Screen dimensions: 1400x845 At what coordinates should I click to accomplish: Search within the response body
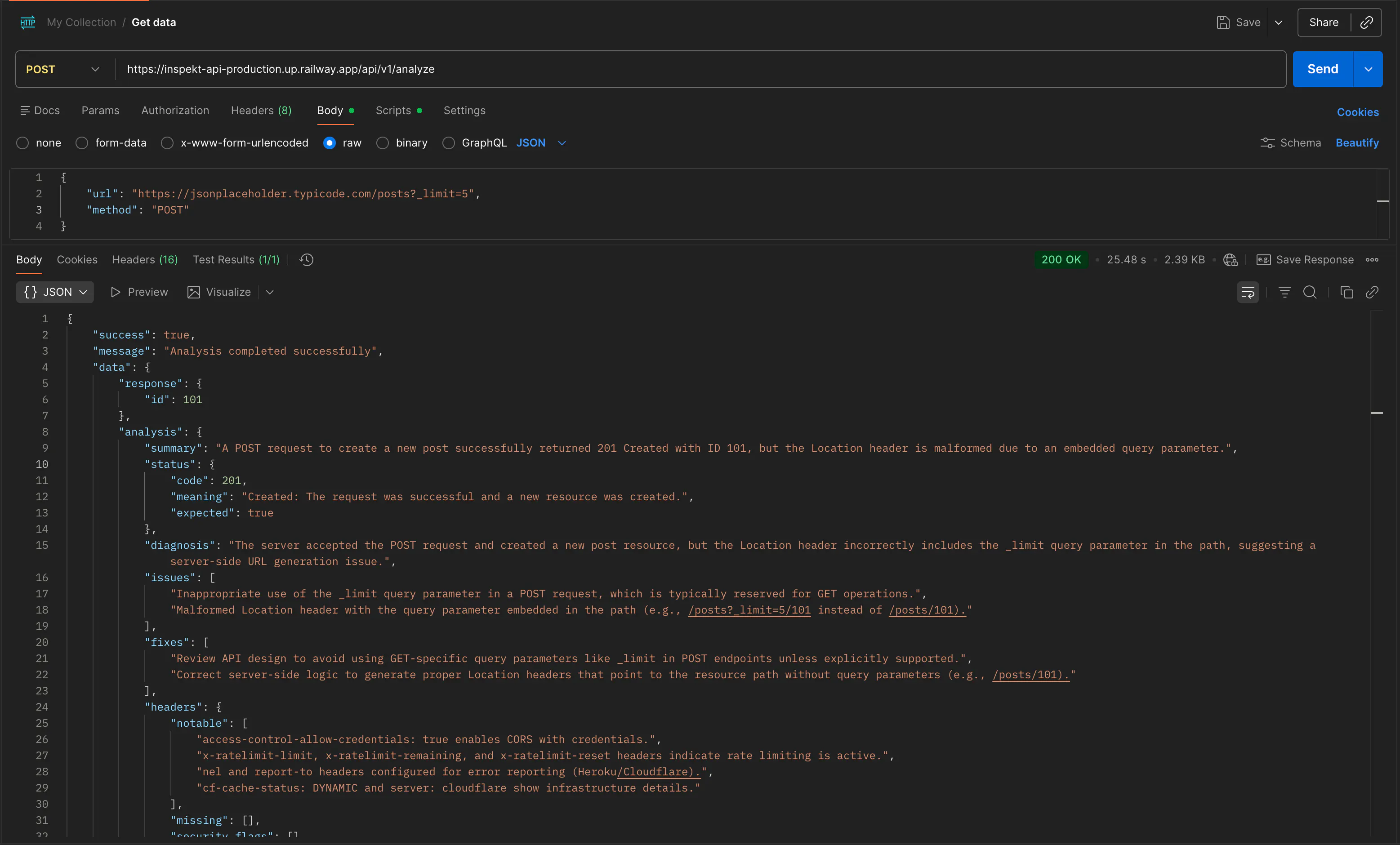[x=1310, y=292]
